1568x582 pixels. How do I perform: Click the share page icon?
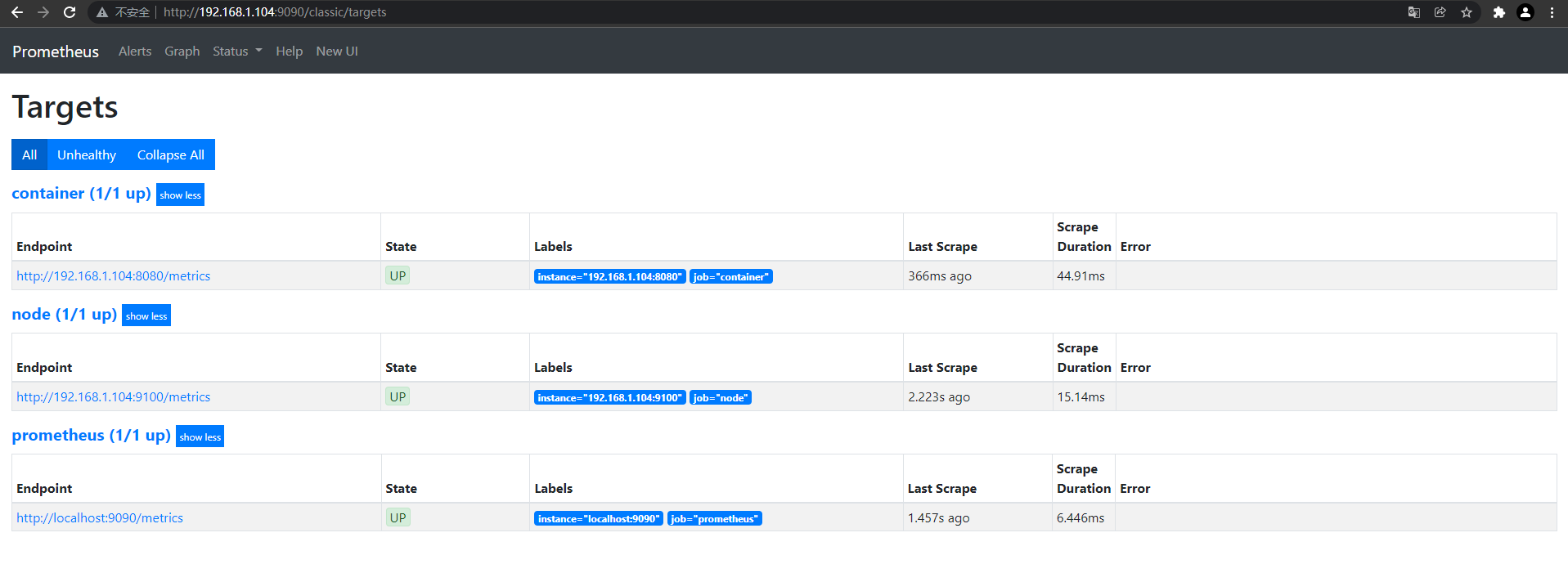click(1440, 12)
